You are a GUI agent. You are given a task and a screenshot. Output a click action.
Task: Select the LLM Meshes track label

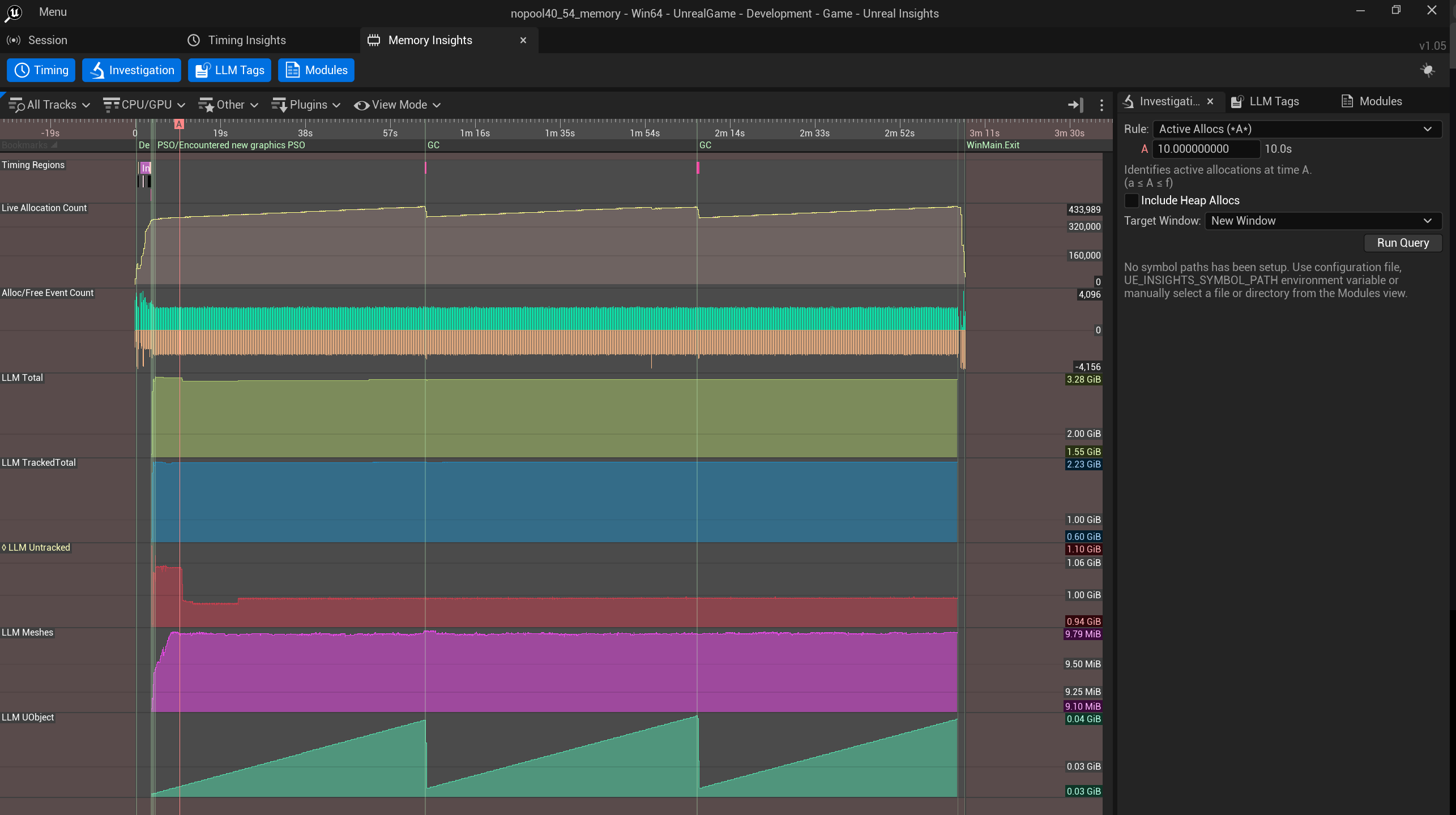coord(27,632)
